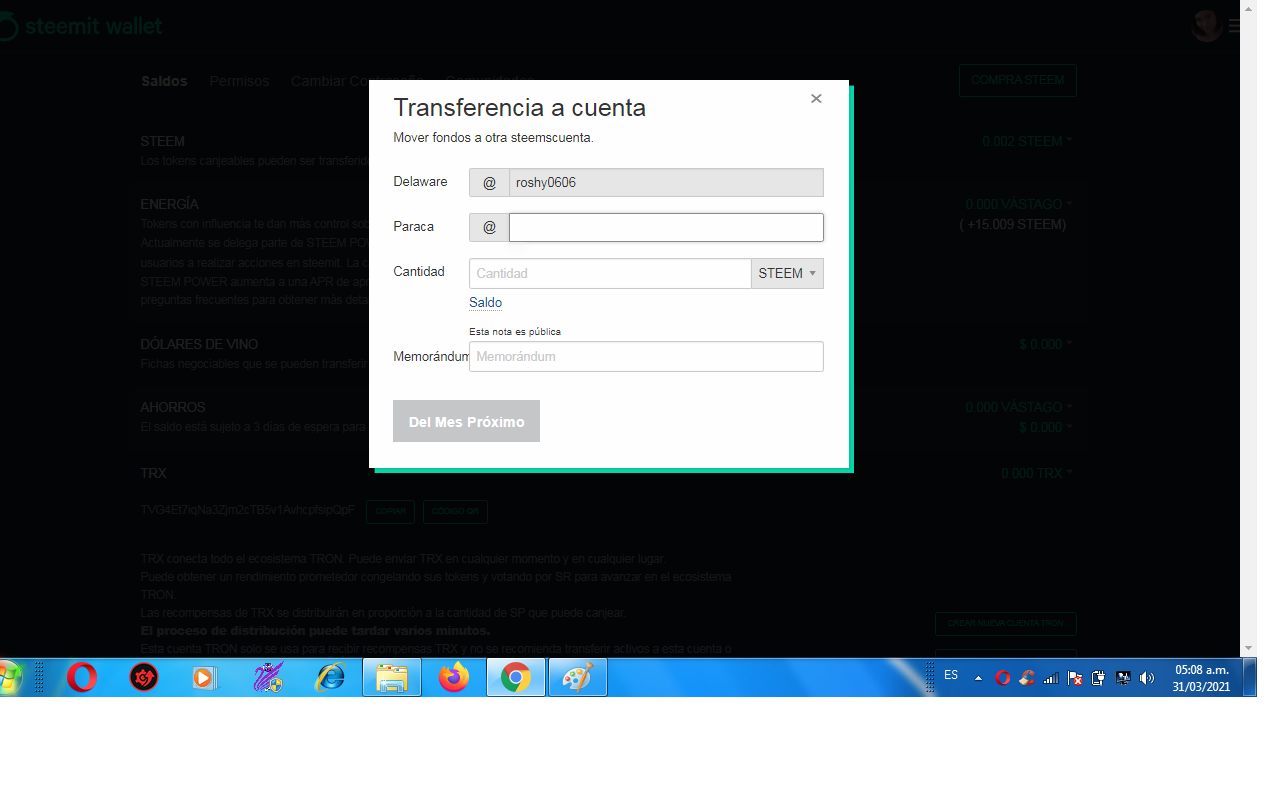Screen dimensions: 1280x800
Task: Click the Opera icon in system tray
Action: 1003,678
